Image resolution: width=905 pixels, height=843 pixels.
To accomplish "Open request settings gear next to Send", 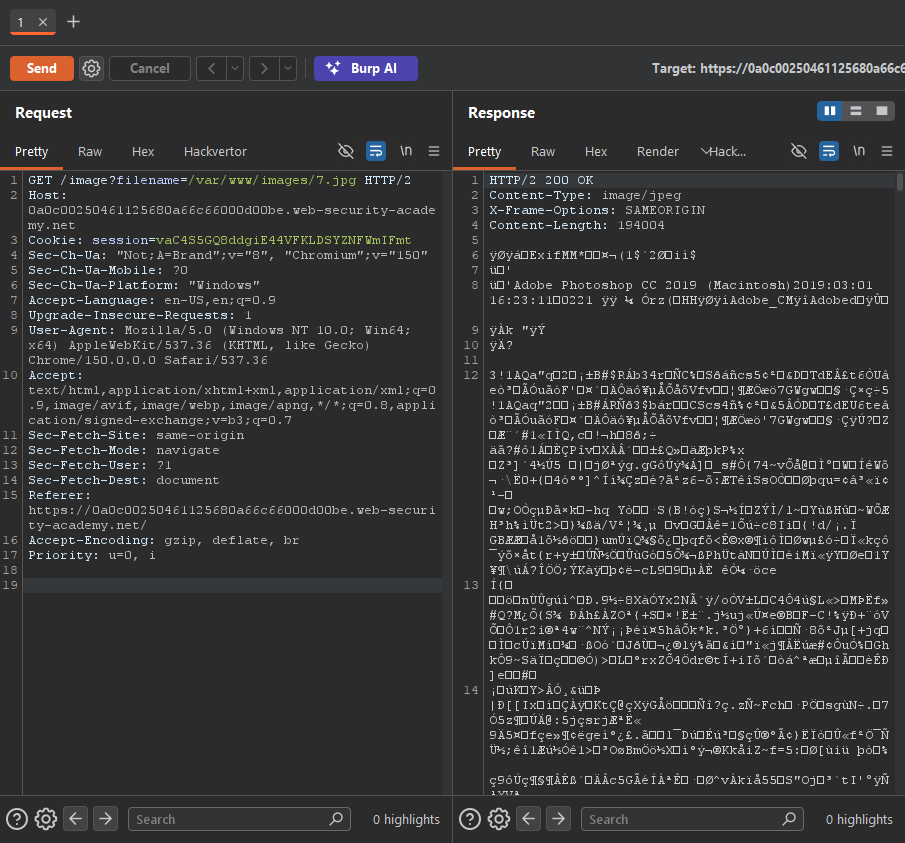I will 91,68.
